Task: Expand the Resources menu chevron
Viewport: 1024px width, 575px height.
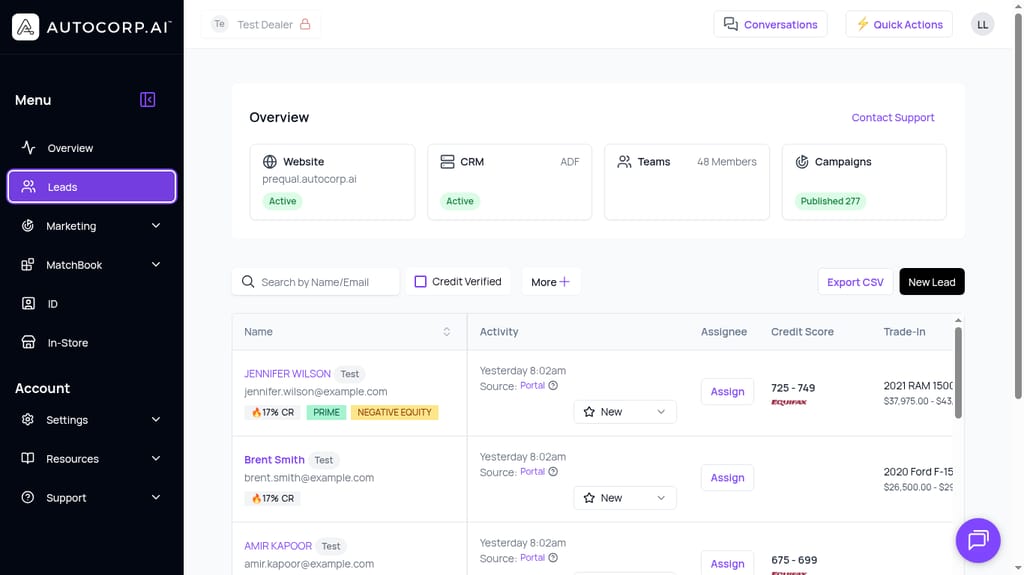Action: click(x=156, y=458)
